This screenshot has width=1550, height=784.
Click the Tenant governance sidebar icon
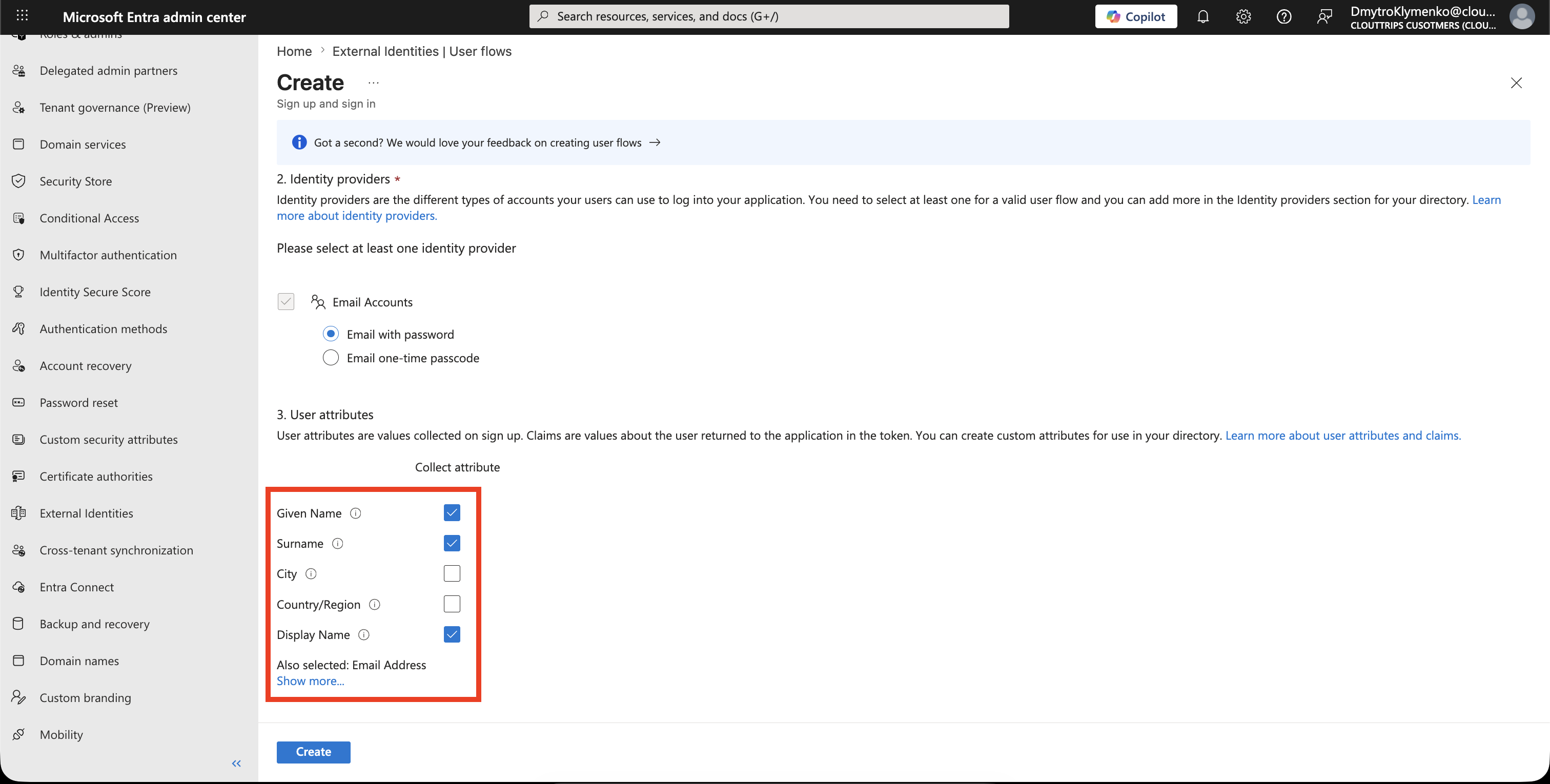pos(18,108)
